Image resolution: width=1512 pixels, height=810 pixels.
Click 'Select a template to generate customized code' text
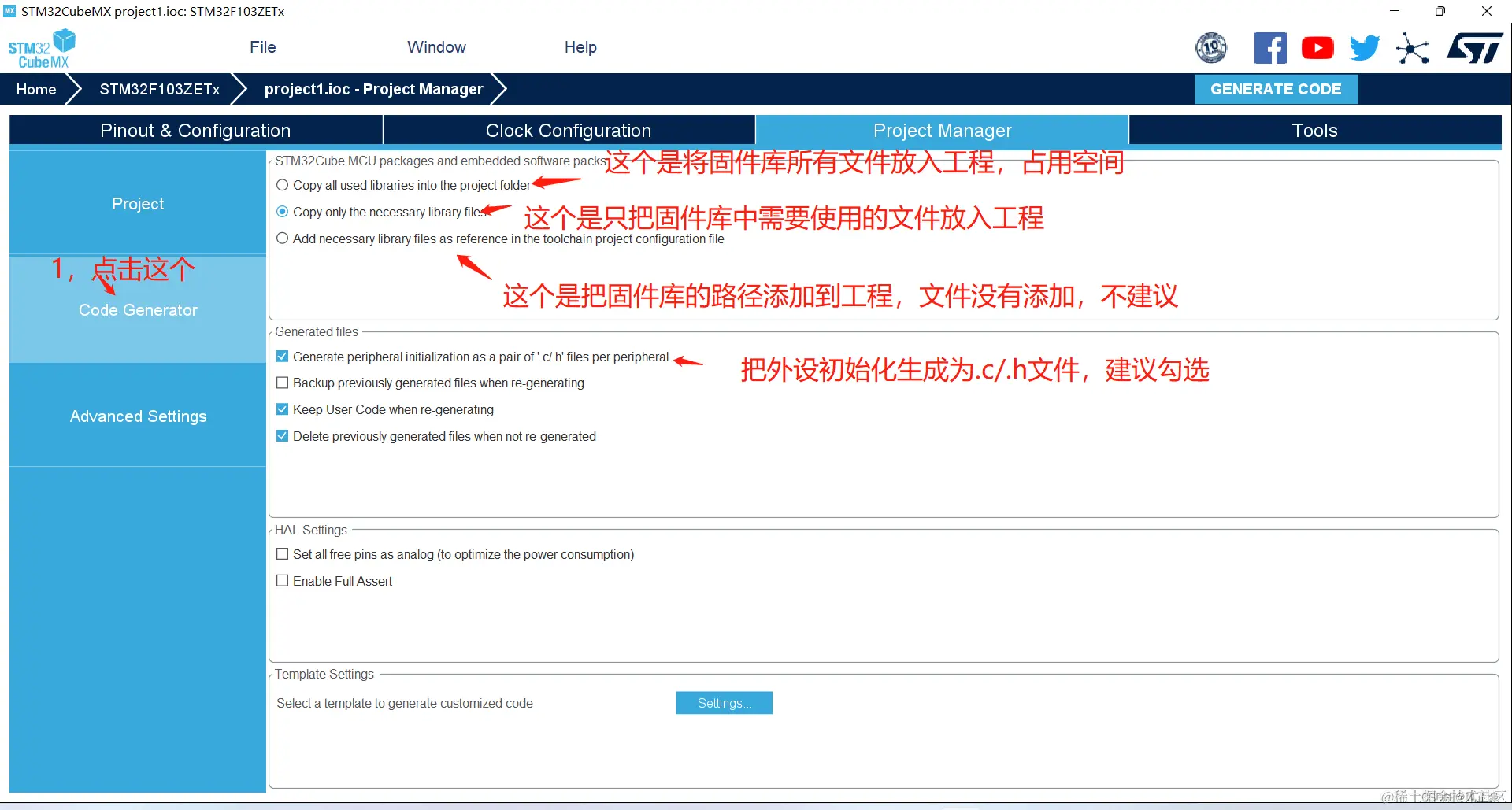click(405, 703)
